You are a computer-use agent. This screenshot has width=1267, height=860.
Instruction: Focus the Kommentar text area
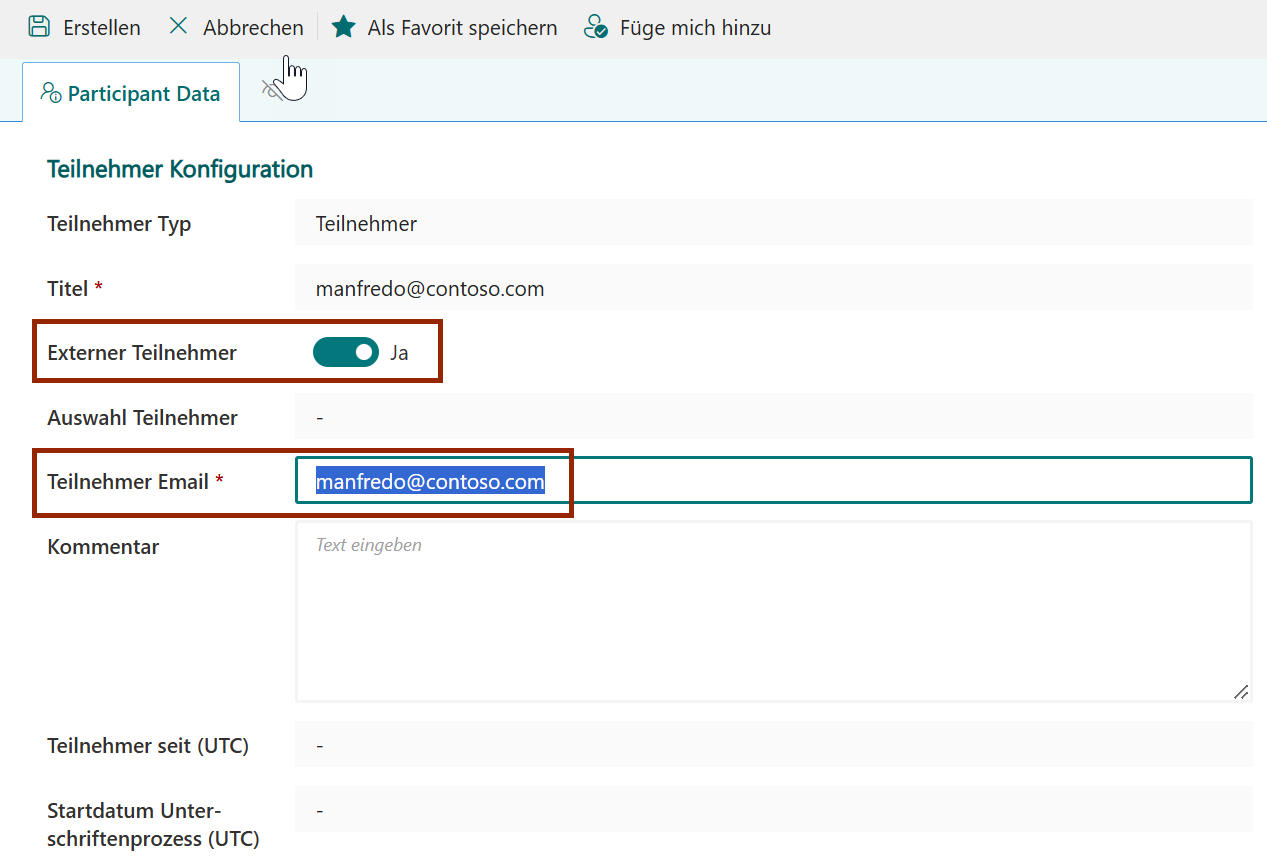[772, 612]
